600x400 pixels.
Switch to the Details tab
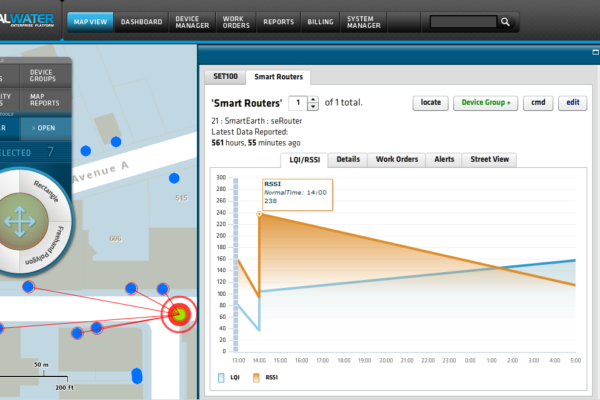coord(348,159)
